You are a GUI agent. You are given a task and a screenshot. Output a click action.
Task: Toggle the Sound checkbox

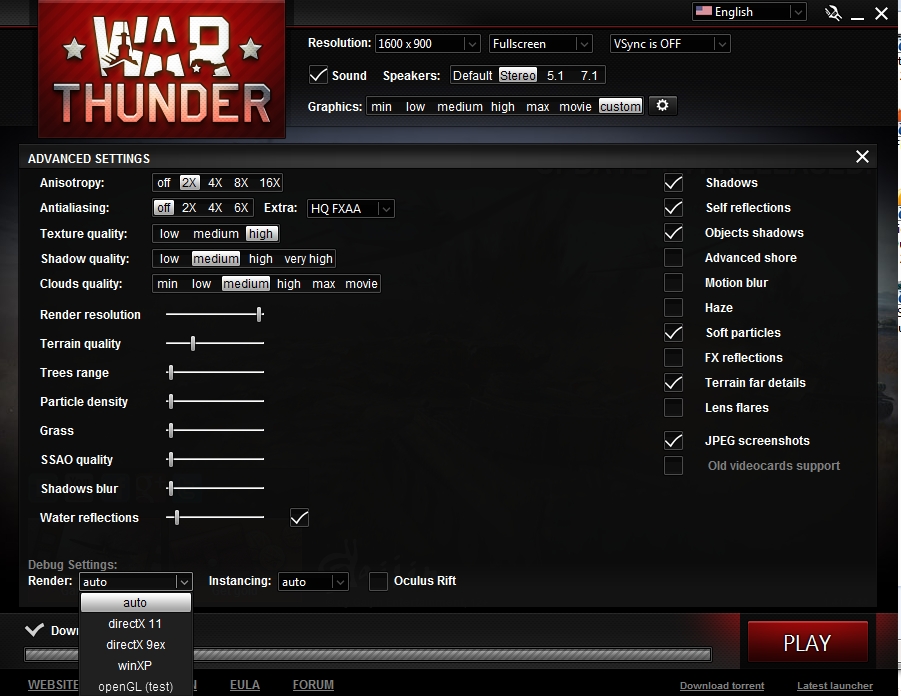[318, 75]
